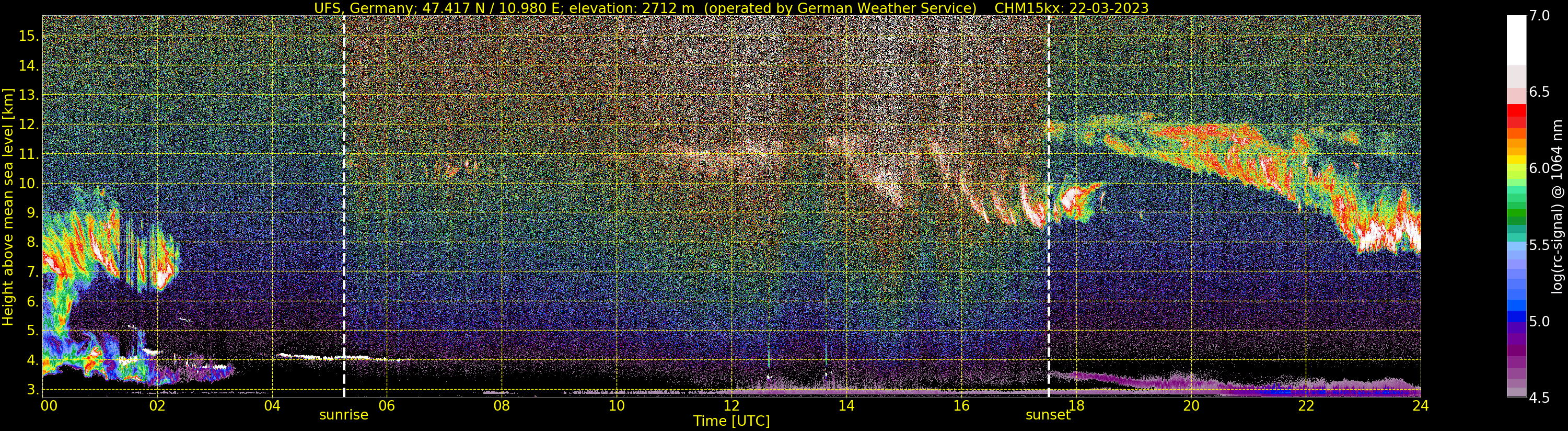Click the '6.5' colorbar value label

[1539, 92]
